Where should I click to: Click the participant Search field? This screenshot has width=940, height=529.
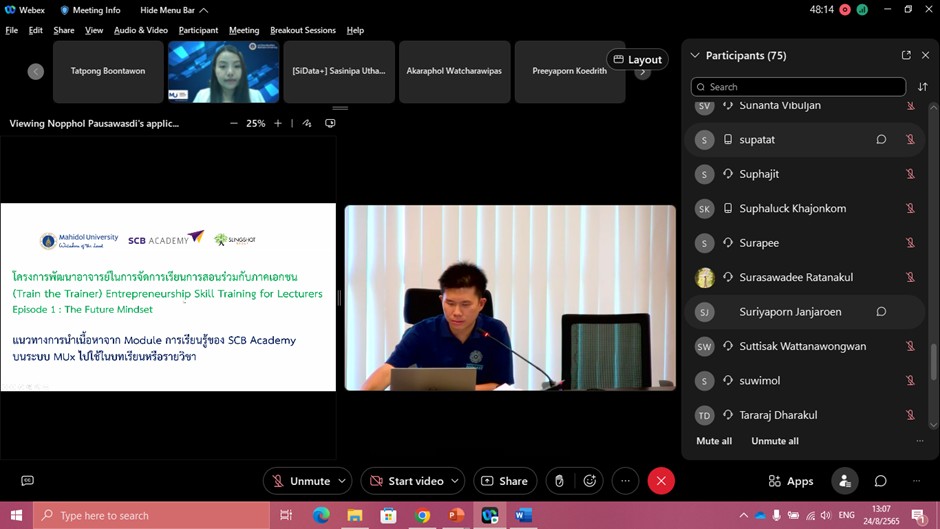(798, 87)
